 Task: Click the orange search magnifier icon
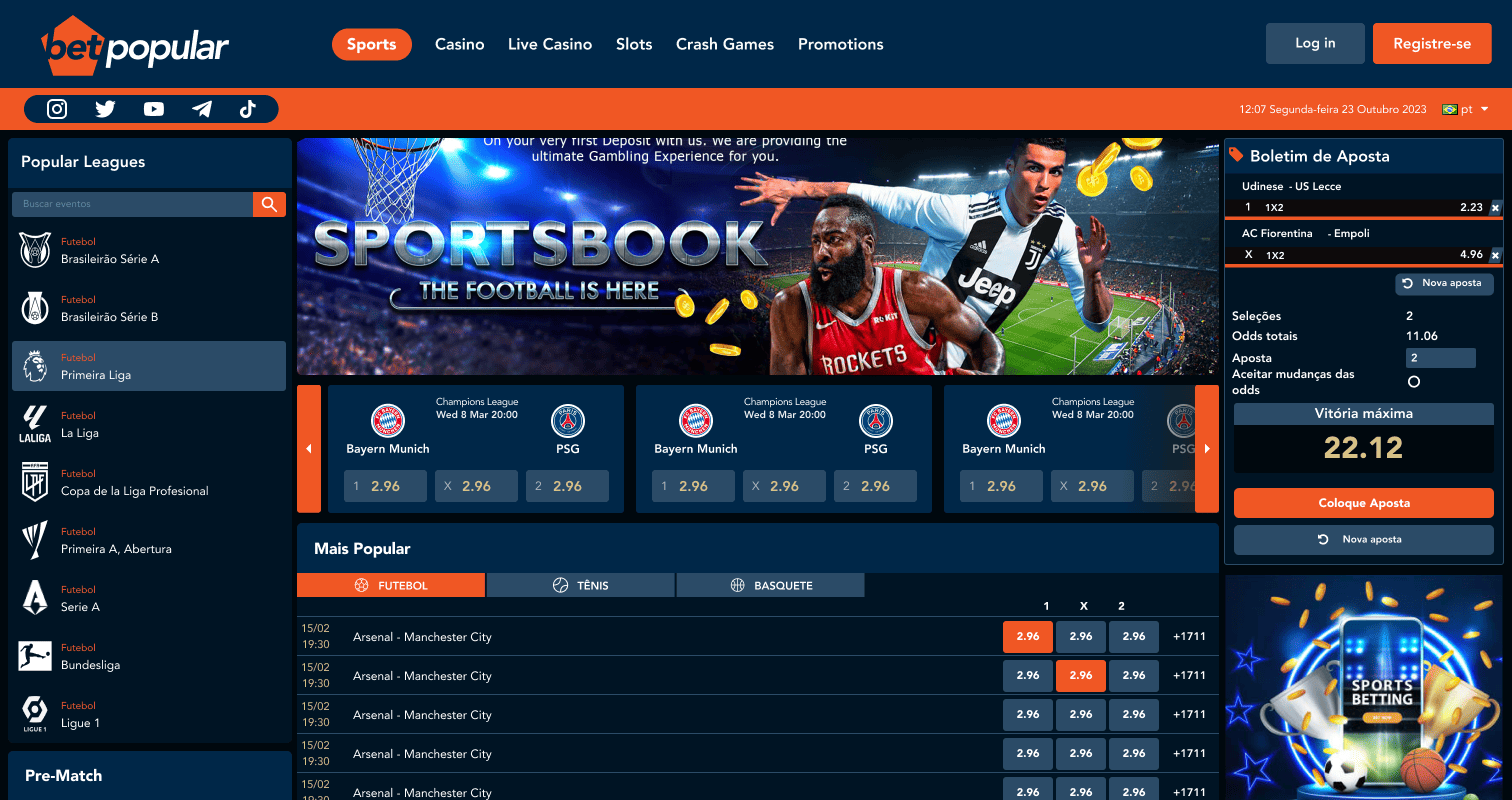pyautogui.click(x=269, y=204)
